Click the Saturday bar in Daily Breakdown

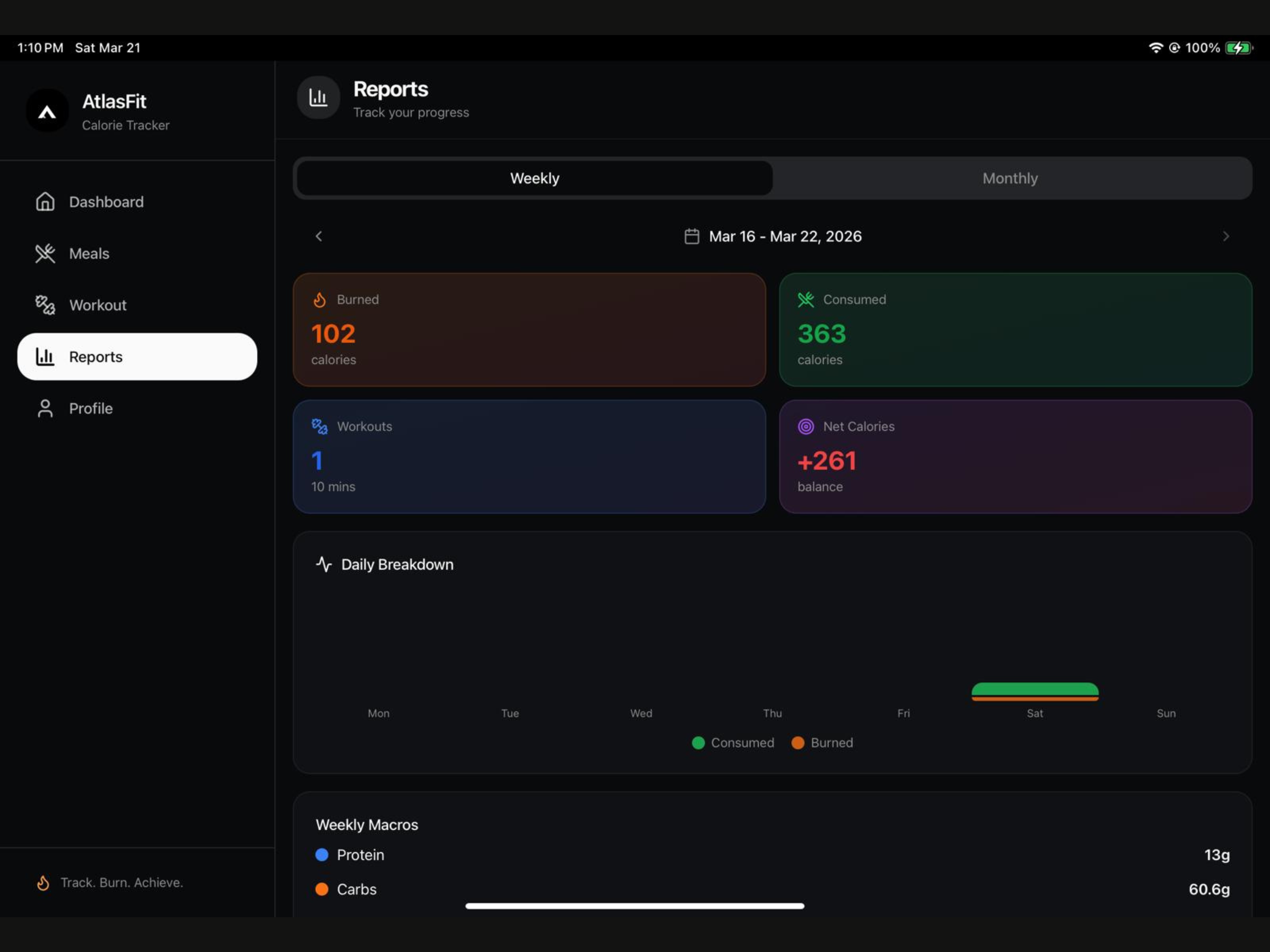[1035, 691]
